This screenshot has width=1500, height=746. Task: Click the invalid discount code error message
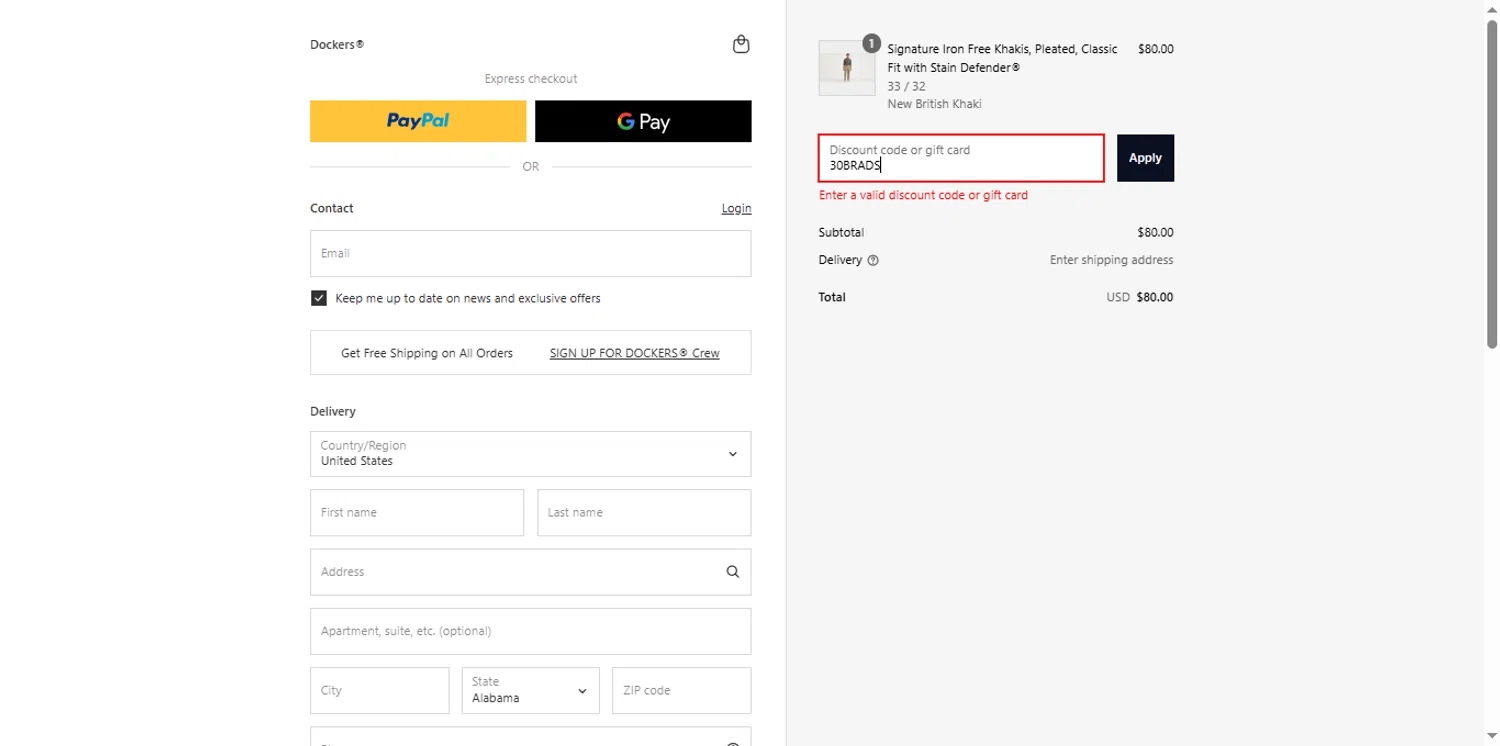coord(923,195)
